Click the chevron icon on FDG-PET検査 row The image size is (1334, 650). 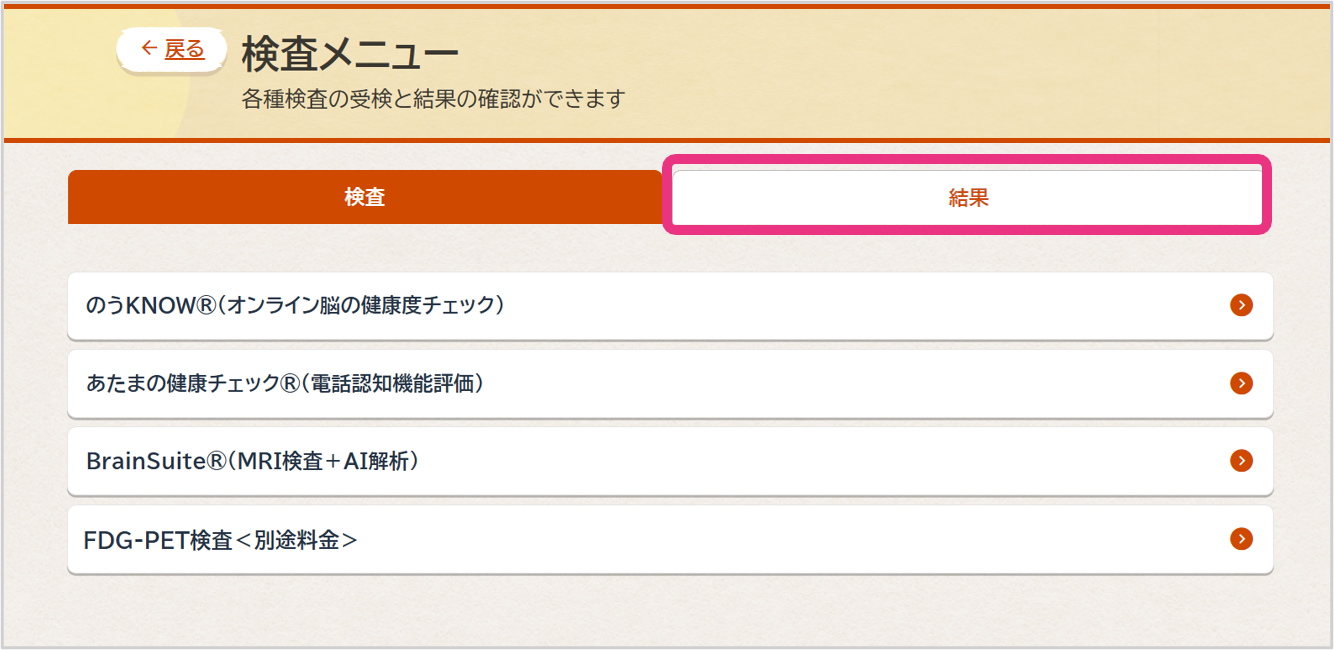point(1241,539)
